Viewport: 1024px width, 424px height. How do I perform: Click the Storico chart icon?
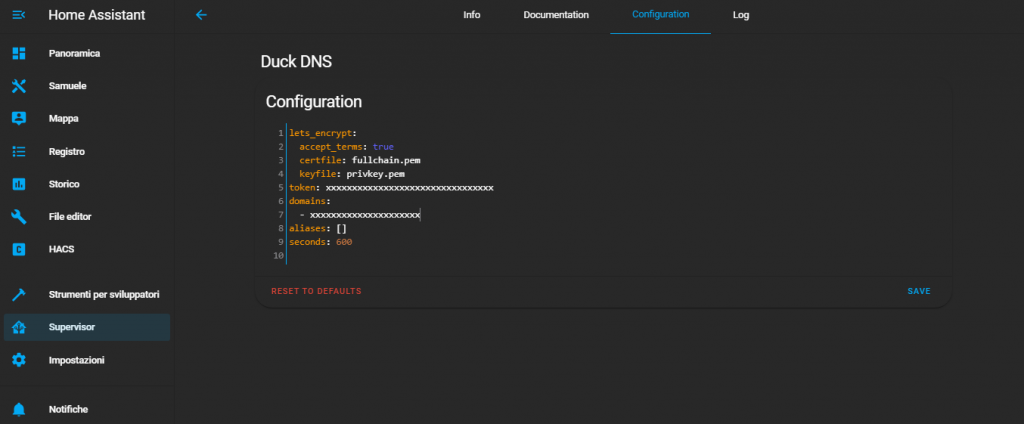click(19, 184)
